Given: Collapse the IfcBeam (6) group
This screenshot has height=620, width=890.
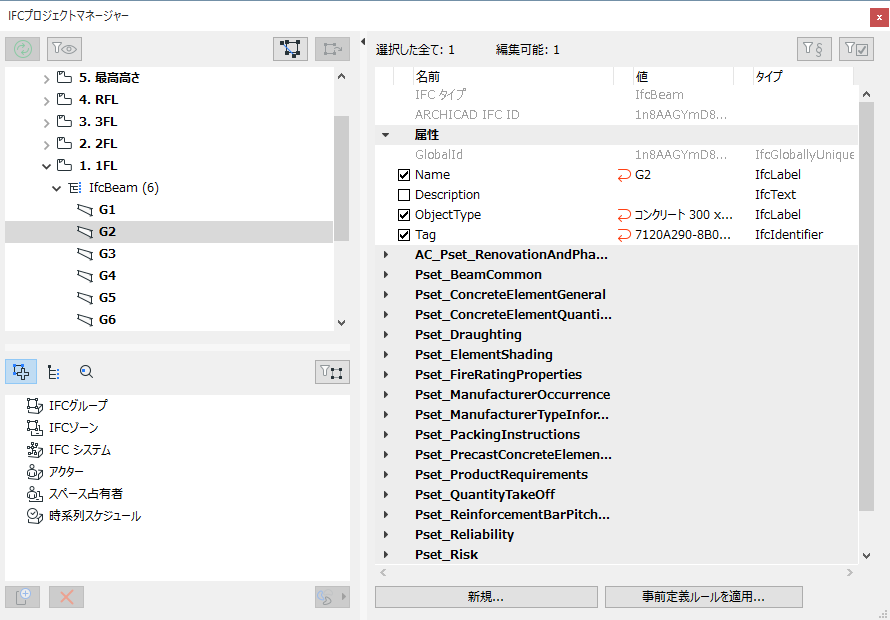Looking at the screenshot, I should pos(56,188).
